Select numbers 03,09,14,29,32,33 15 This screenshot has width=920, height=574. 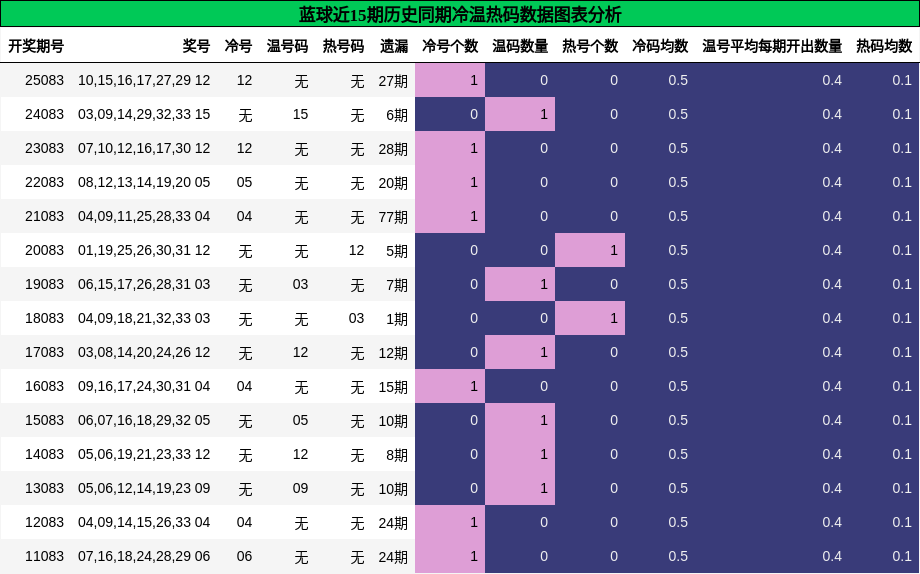[x=144, y=114]
